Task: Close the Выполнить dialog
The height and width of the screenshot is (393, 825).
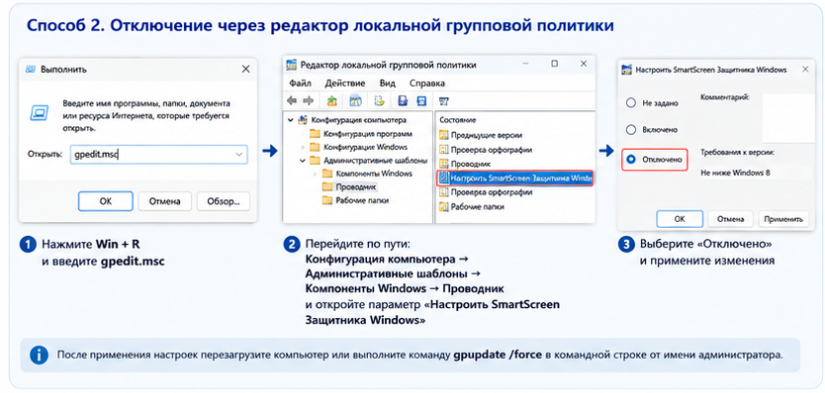Action: [x=245, y=69]
